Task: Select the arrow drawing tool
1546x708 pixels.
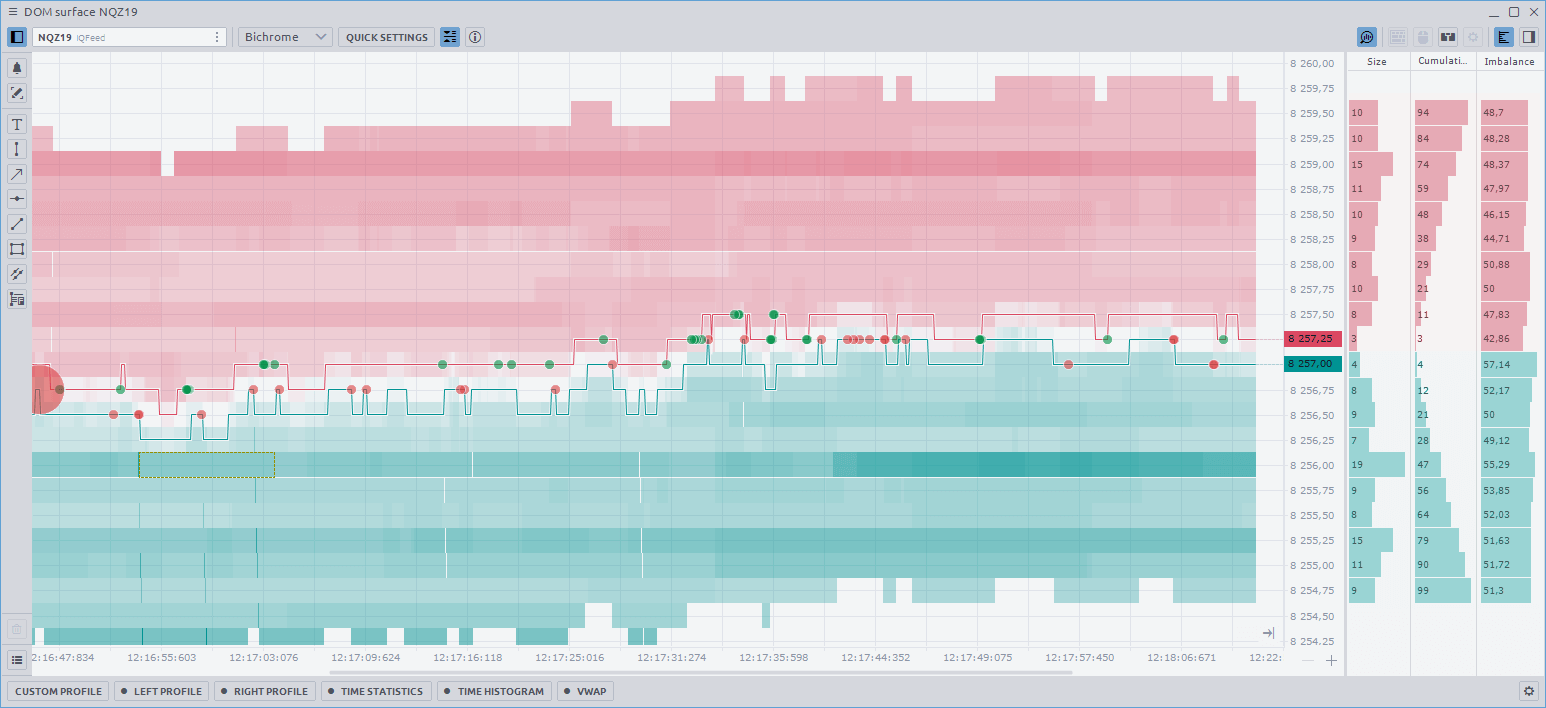Action: point(16,173)
